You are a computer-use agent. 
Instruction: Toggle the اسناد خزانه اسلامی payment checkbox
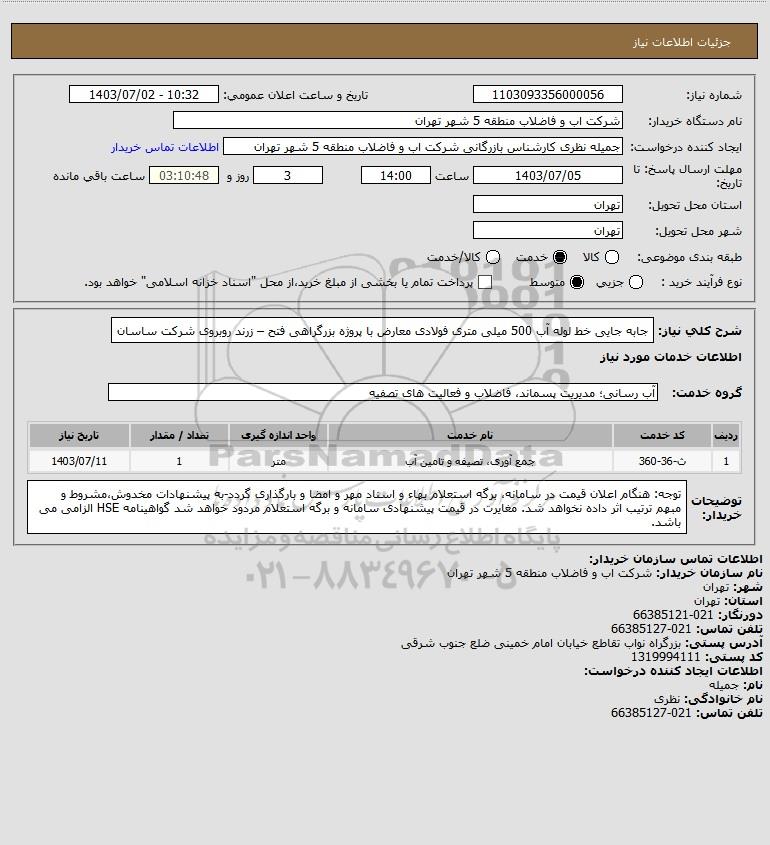485,282
